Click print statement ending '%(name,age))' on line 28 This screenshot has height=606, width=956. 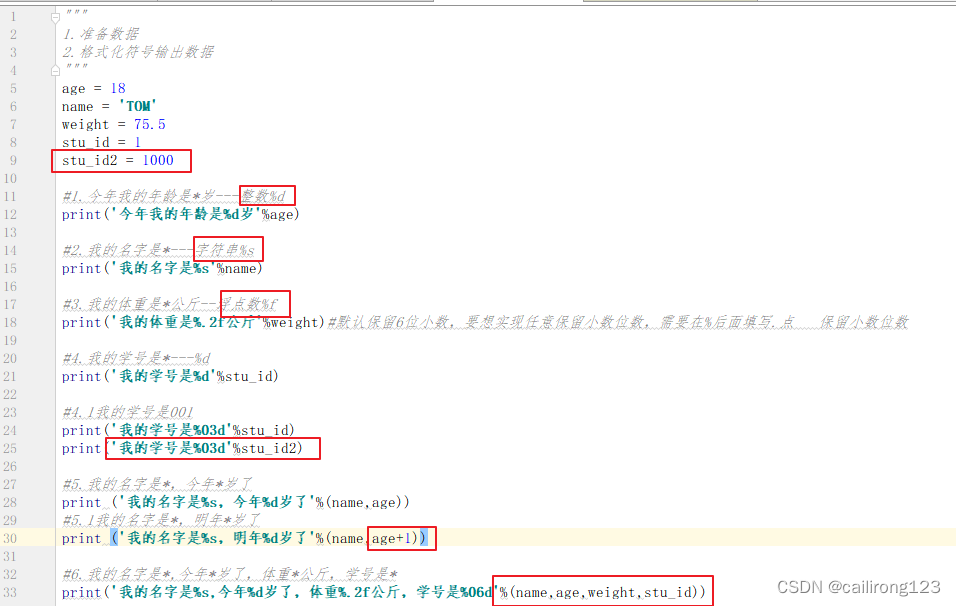pyautogui.click(x=235, y=502)
